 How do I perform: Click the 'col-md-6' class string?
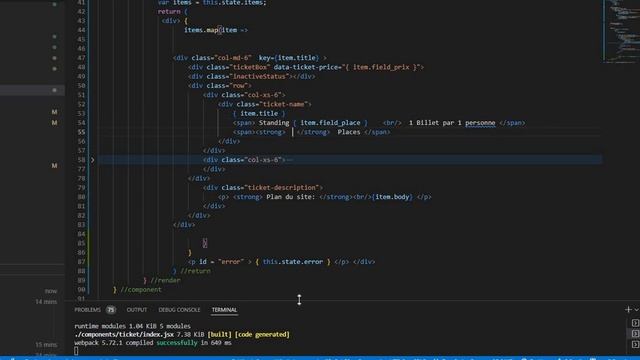tap(234, 58)
